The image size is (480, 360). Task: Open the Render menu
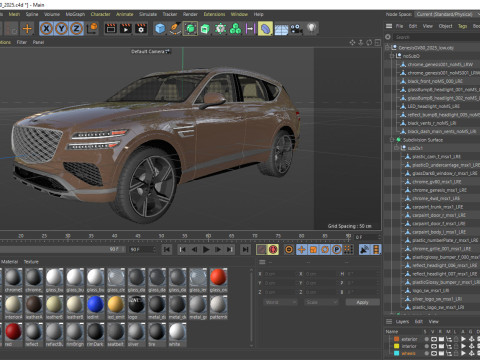[x=190, y=14]
